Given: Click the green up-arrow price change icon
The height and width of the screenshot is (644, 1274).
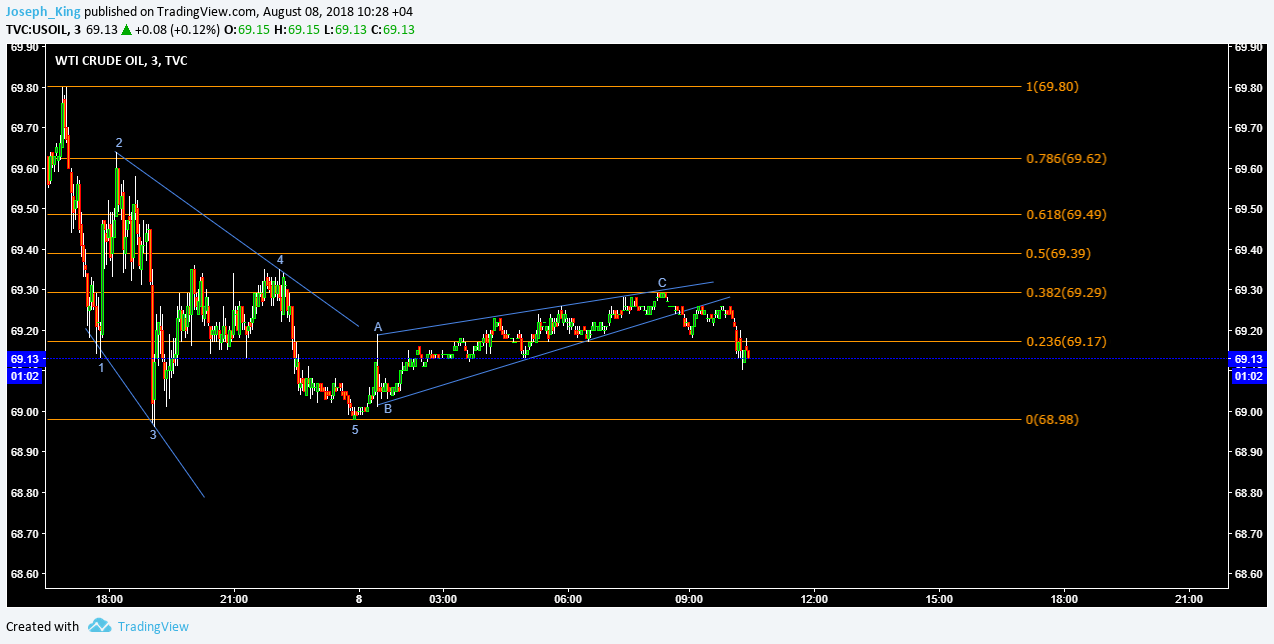Looking at the screenshot, I should click(126, 29).
